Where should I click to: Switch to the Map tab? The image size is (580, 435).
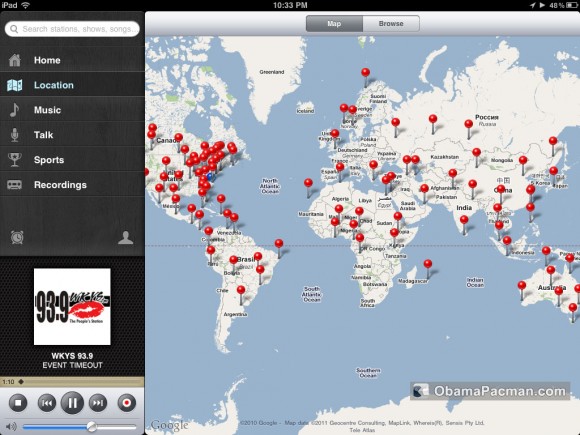click(334, 24)
